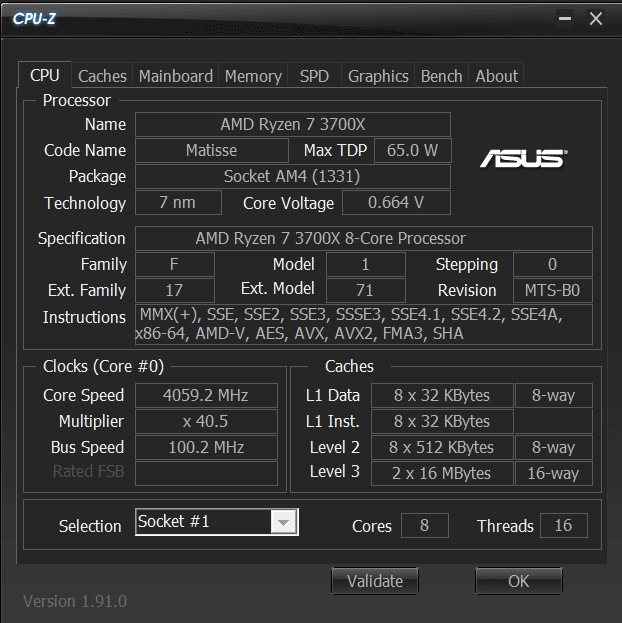
Task: Switch to the Caches tab
Action: click(x=102, y=76)
